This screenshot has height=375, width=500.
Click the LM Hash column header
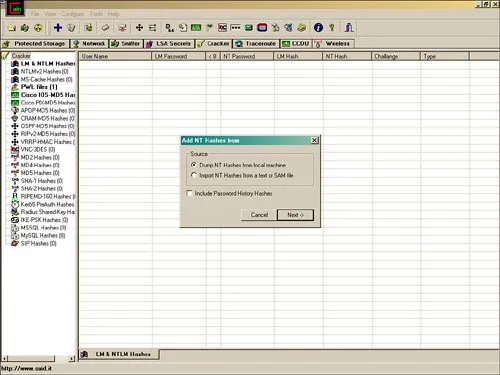coord(298,56)
